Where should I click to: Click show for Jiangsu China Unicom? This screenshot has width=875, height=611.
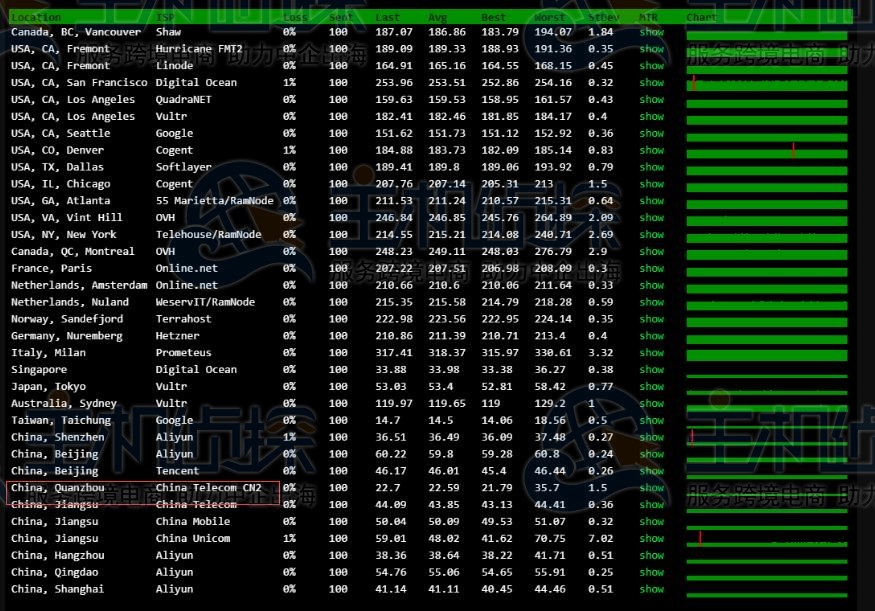(651, 538)
